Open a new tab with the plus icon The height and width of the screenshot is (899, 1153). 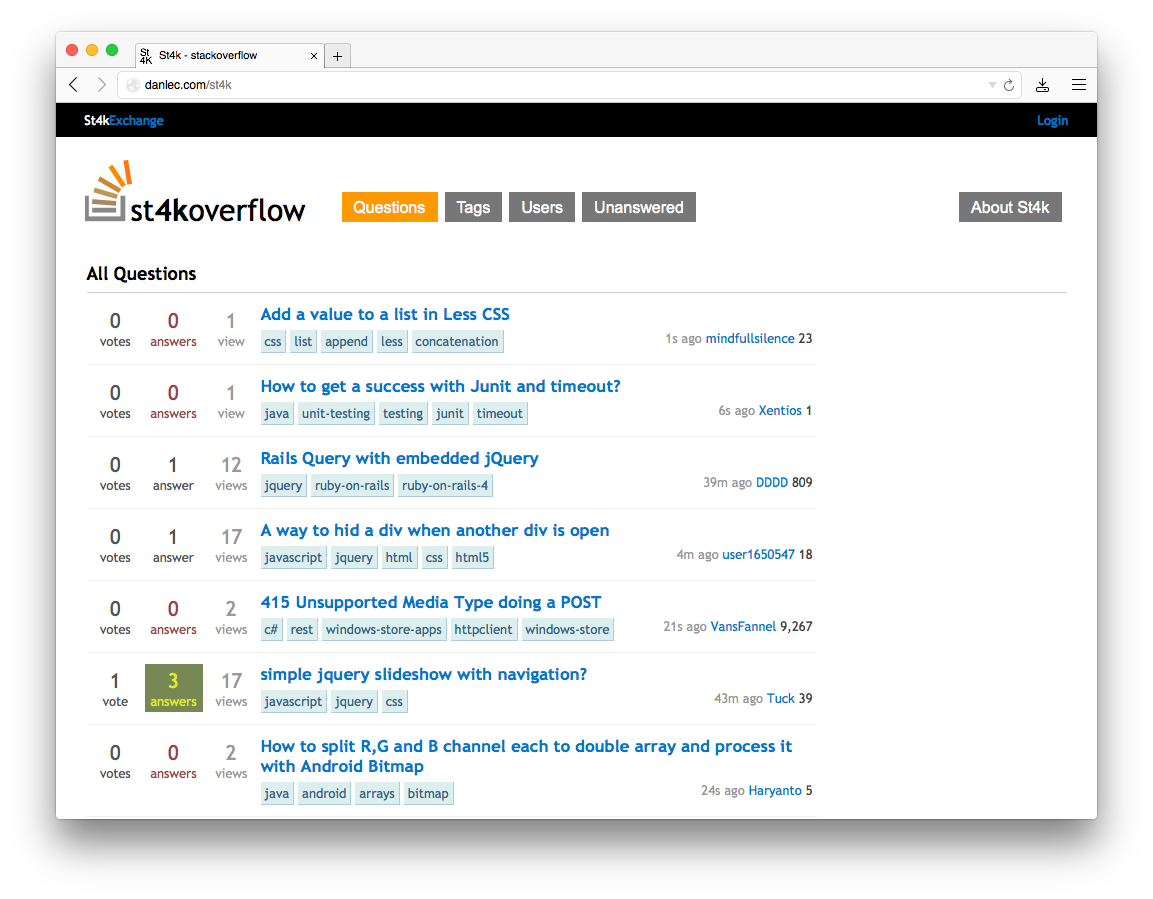(338, 55)
